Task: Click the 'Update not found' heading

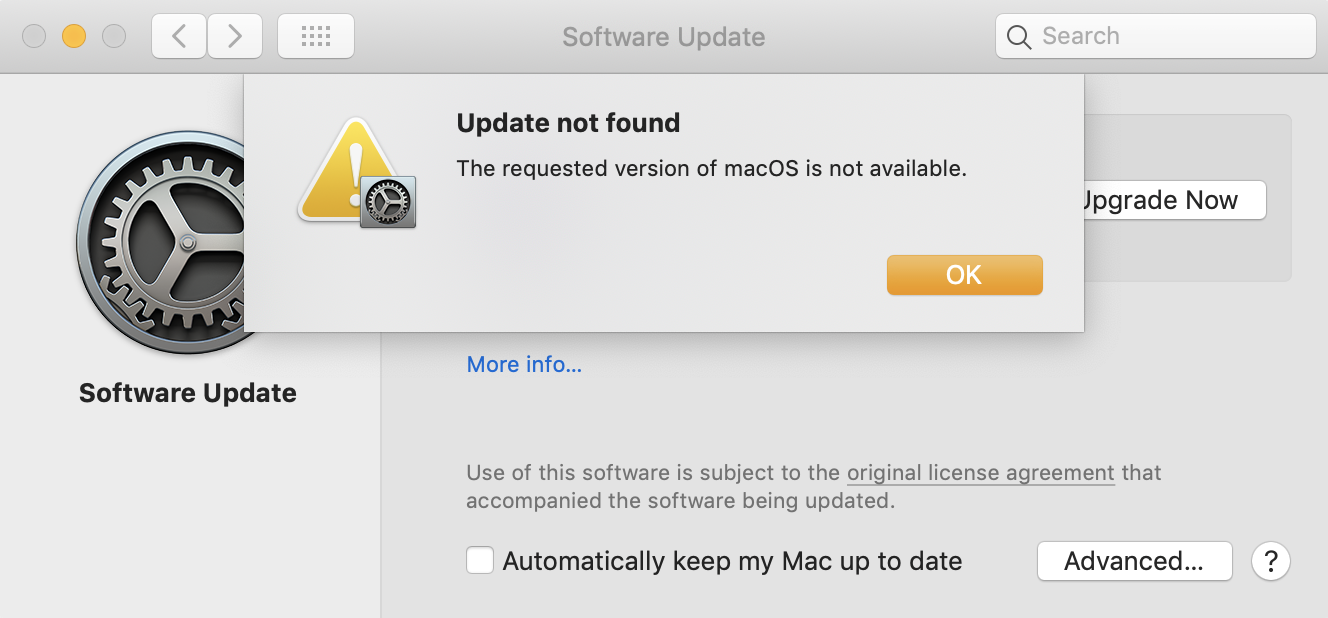Action: click(x=568, y=123)
